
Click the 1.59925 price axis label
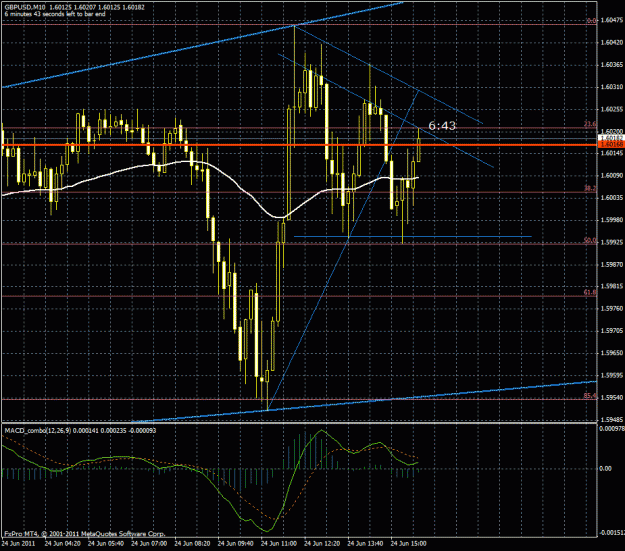pos(611,242)
